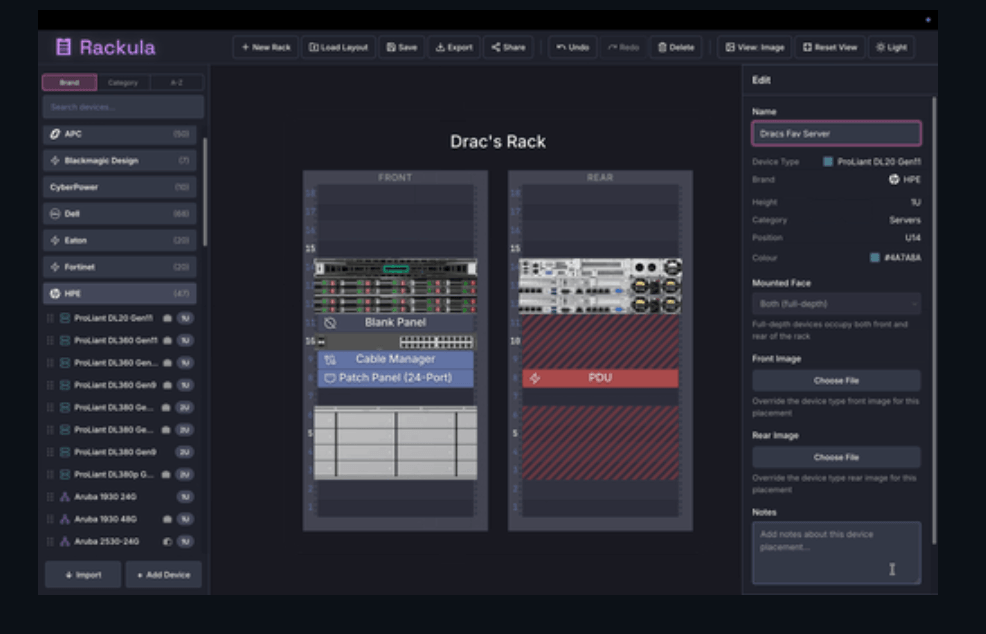Click the Edit panel scrollbar

pos(934,321)
